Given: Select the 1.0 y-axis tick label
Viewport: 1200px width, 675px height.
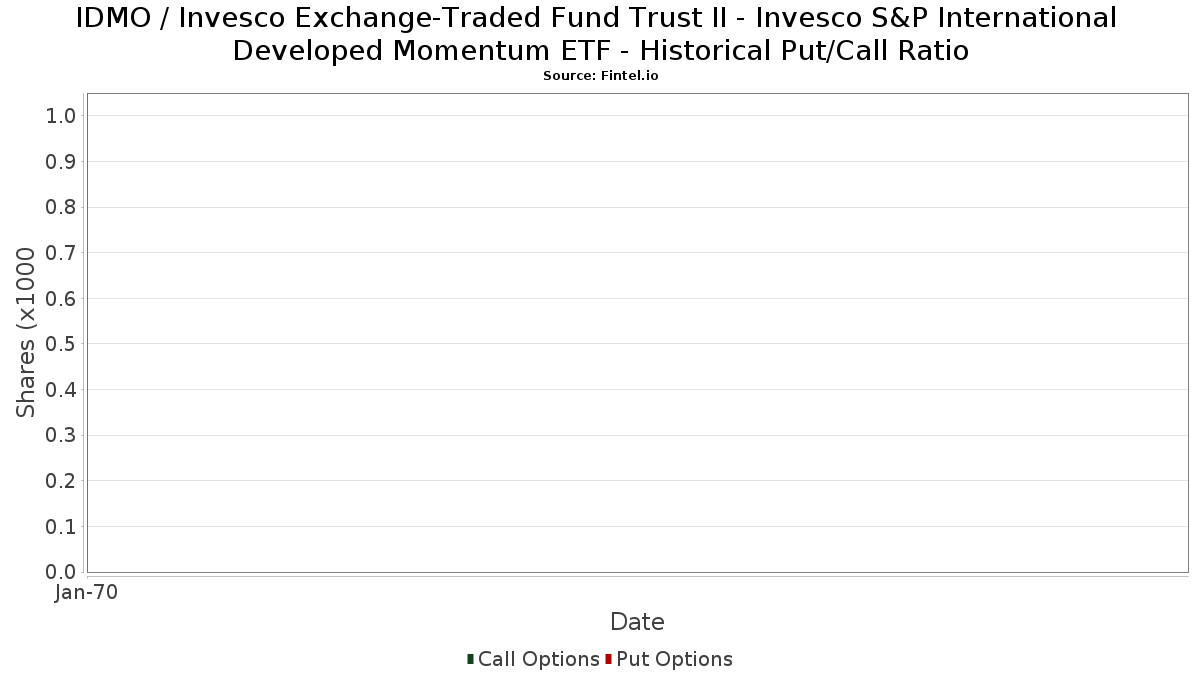Looking at the screenshot, I should (61, 116).
